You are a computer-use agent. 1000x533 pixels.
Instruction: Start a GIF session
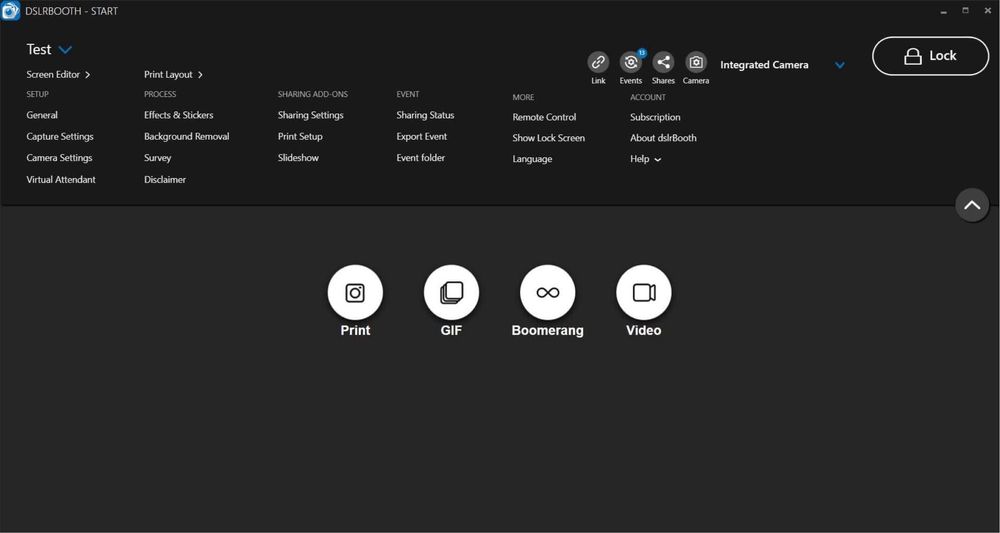tap(452, 293)
